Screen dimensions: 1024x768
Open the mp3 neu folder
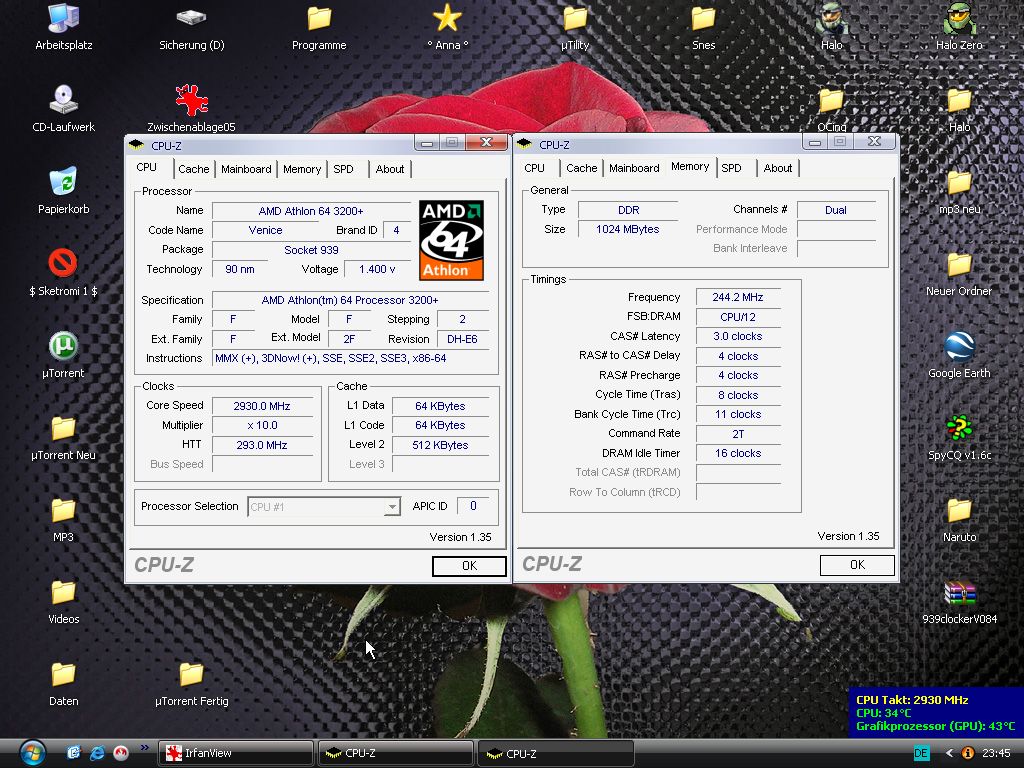[x=959, y=191]
